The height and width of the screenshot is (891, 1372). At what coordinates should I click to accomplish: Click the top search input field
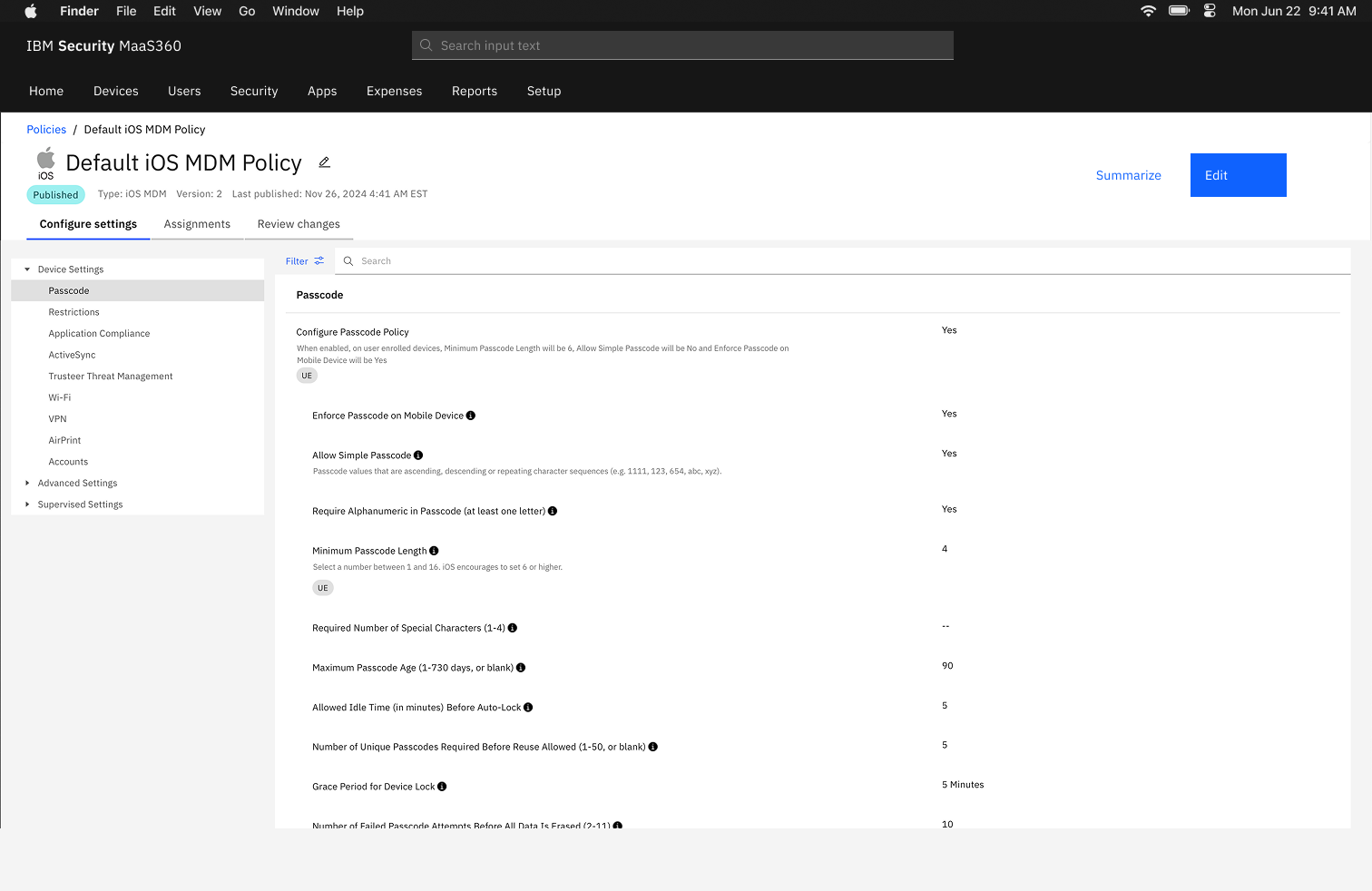(x=682, y=45)
